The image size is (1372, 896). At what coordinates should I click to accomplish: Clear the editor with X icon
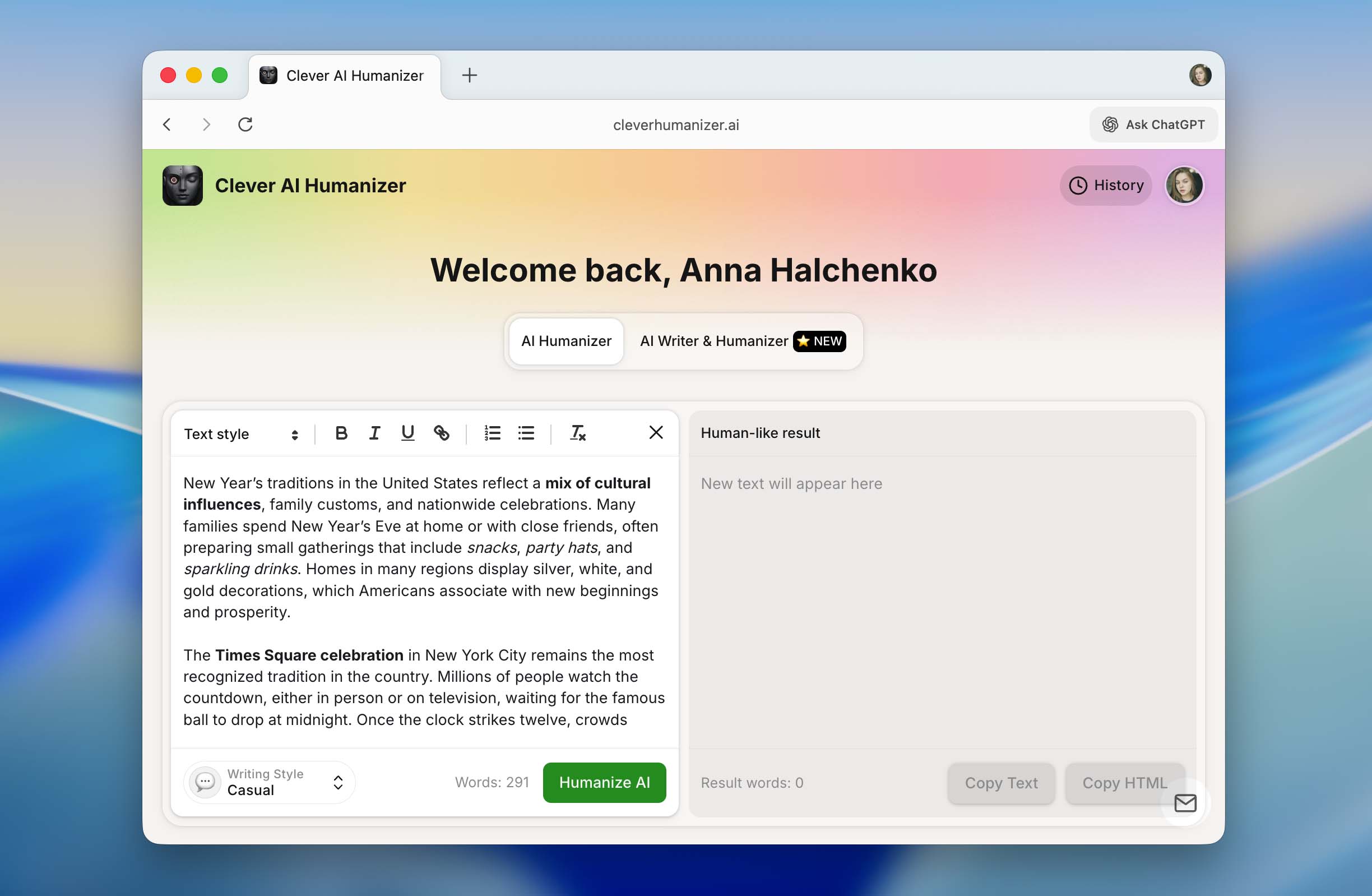pos(656,432)
